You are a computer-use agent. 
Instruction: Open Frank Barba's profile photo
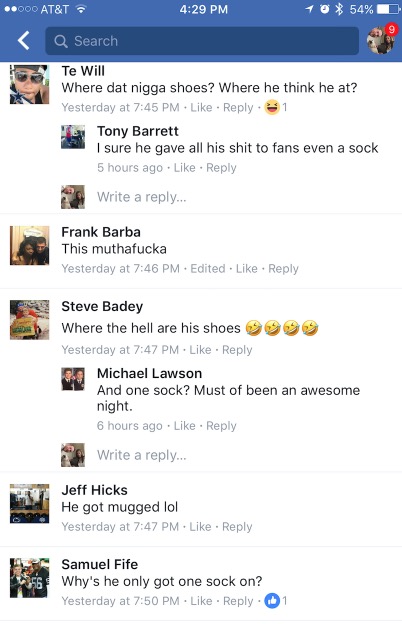(x=29, y=246)
